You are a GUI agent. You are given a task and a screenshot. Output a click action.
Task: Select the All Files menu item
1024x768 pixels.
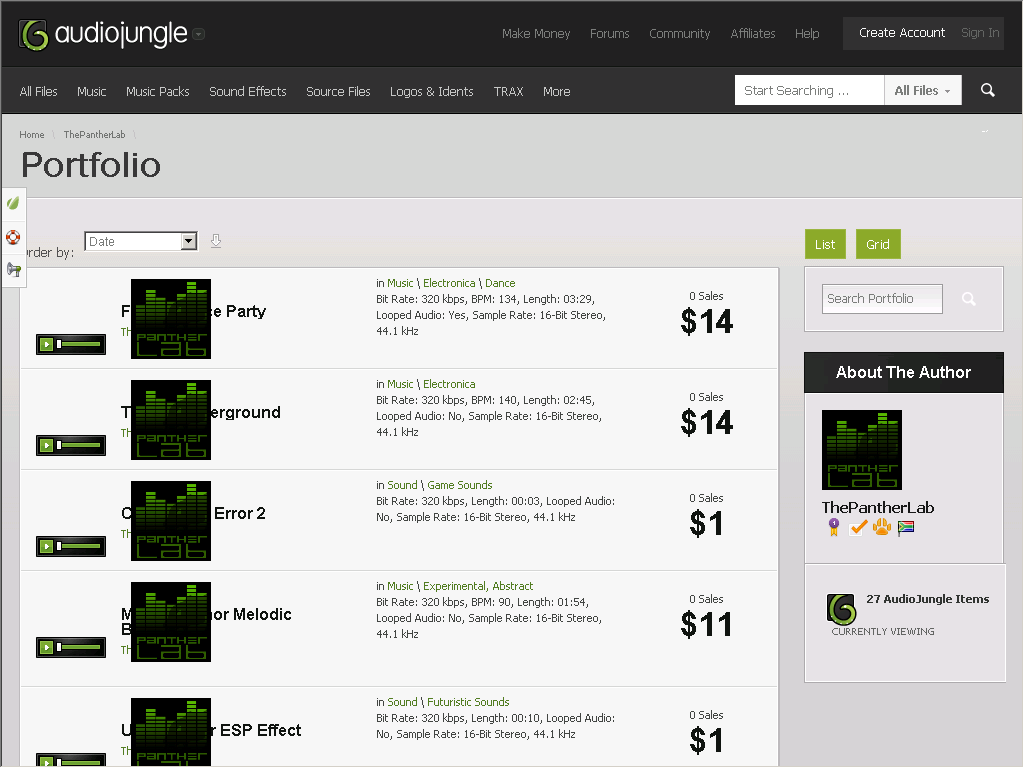[x=39, y=91]
